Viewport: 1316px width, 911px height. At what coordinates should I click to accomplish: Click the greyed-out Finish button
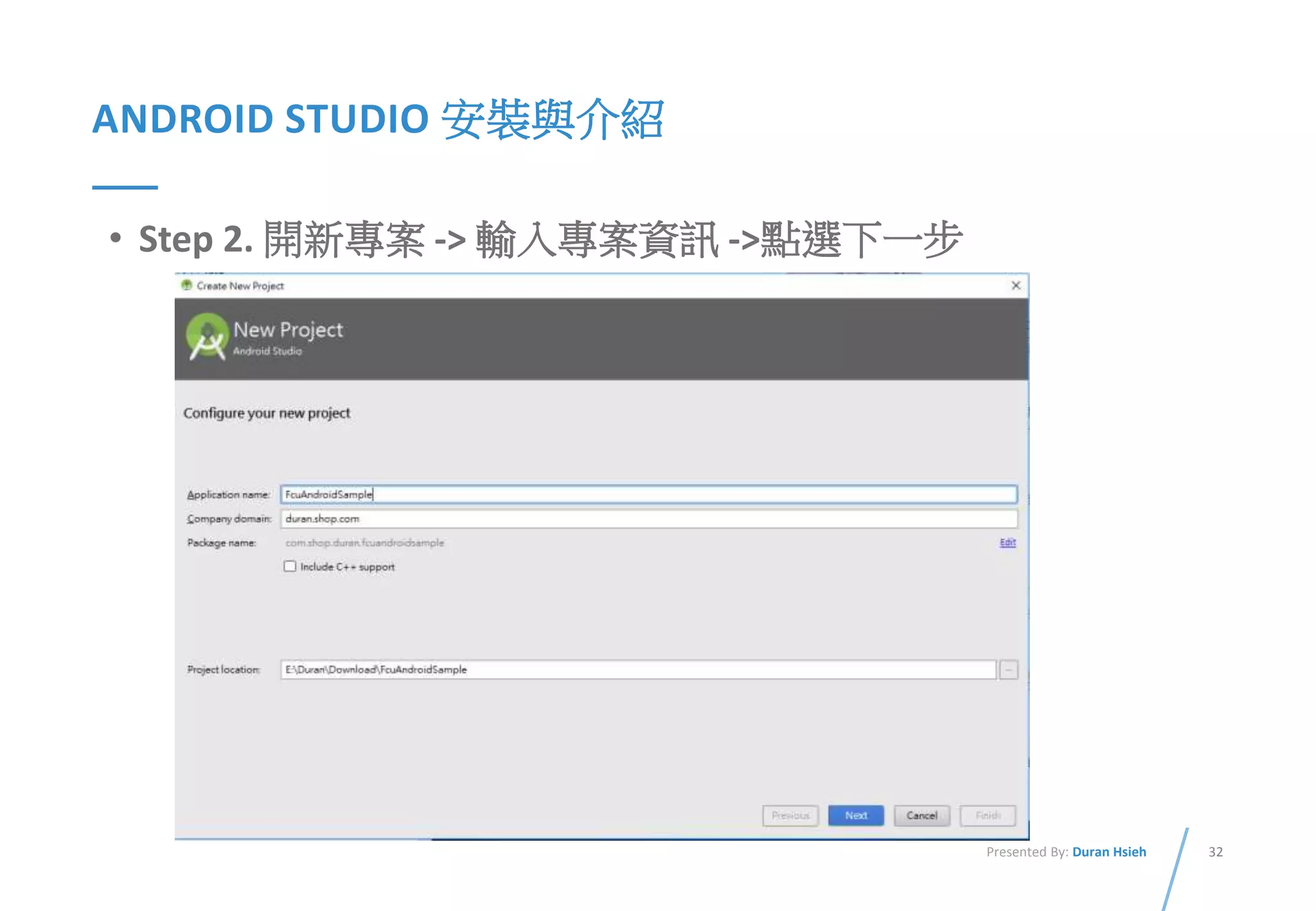[988, 815]
